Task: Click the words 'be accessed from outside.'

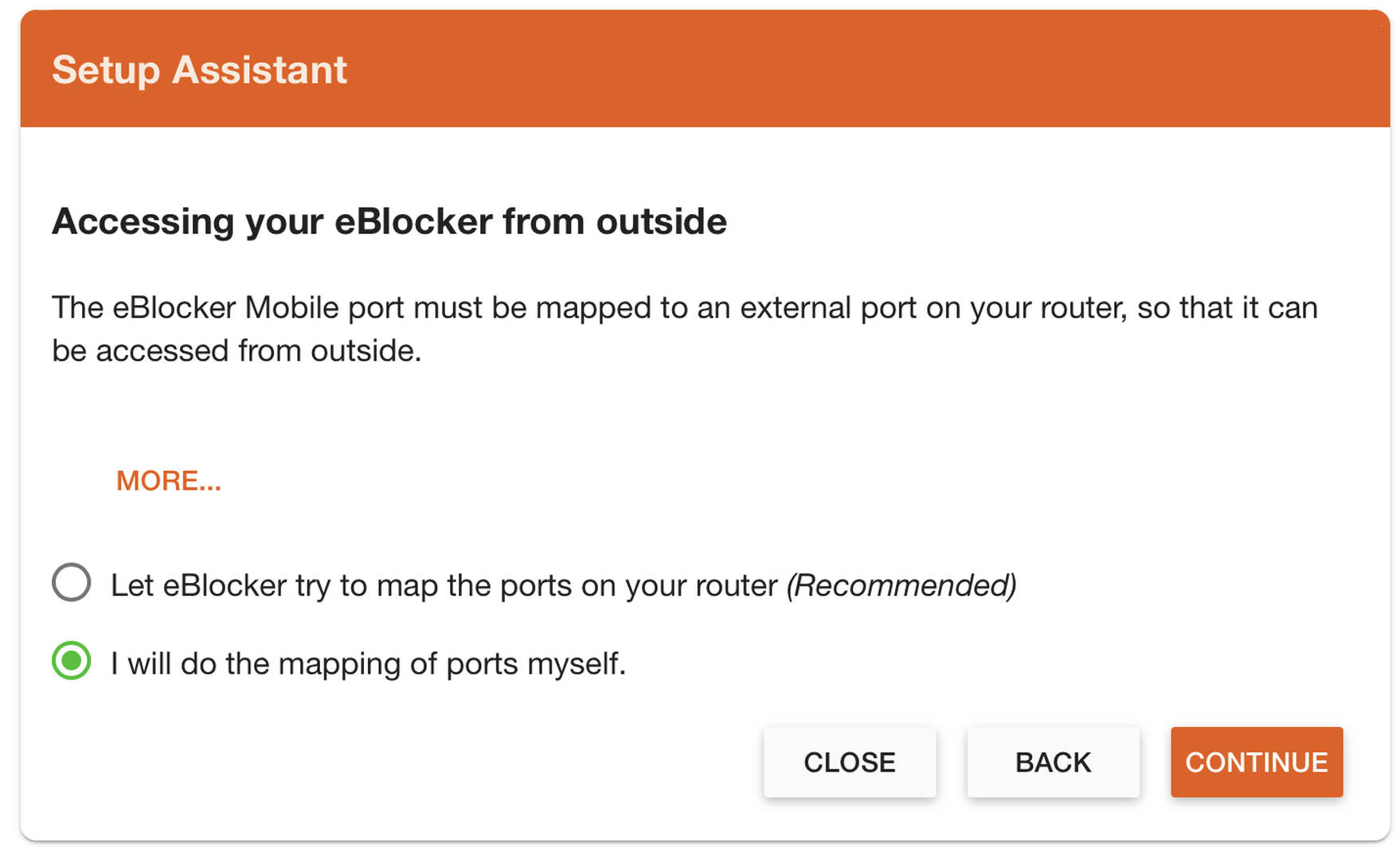Action: coord(237,350)
